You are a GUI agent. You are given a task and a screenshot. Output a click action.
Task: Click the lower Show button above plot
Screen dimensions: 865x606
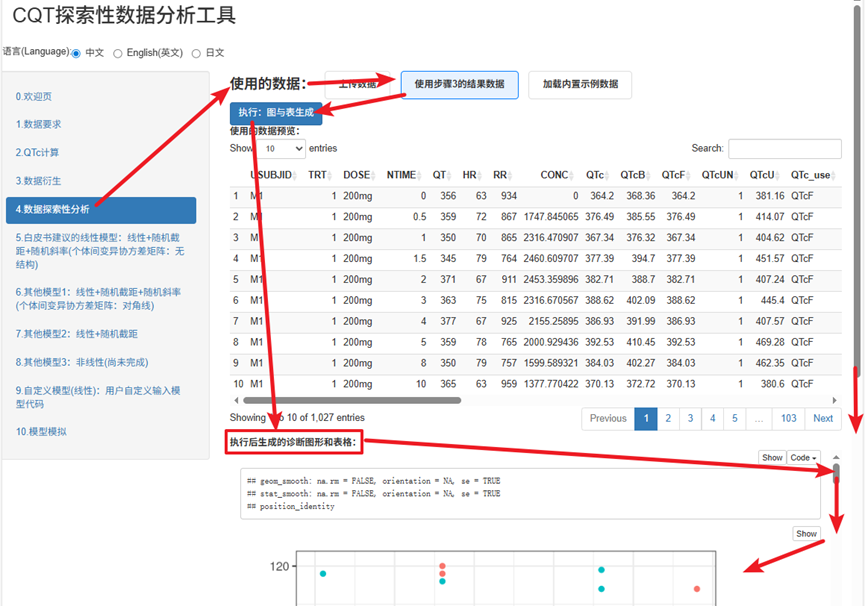(806, 534)
